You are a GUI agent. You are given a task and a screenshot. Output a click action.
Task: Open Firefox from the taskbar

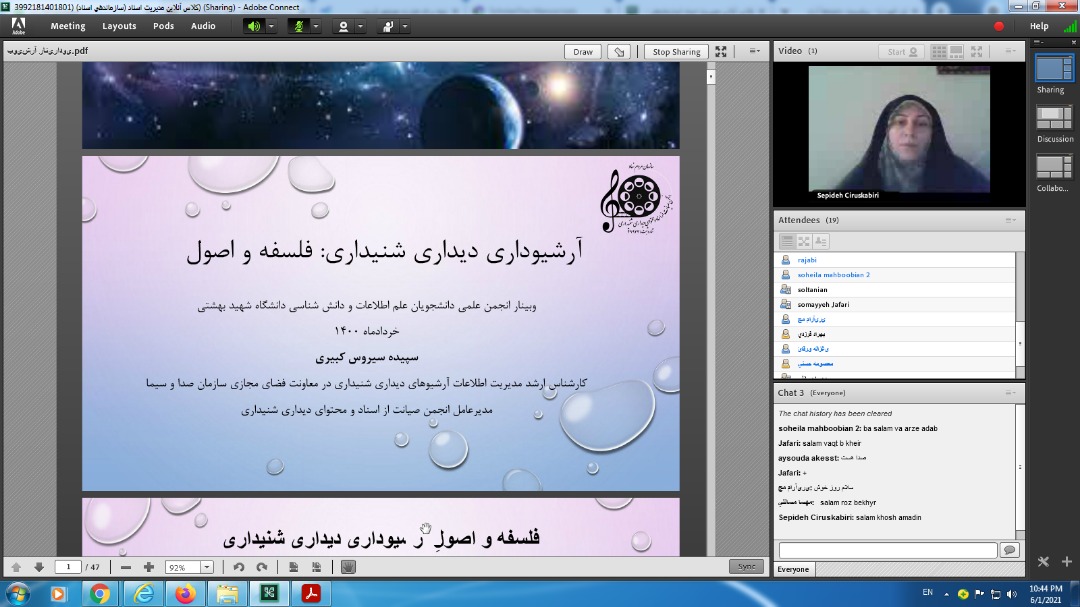coord(185,594)
